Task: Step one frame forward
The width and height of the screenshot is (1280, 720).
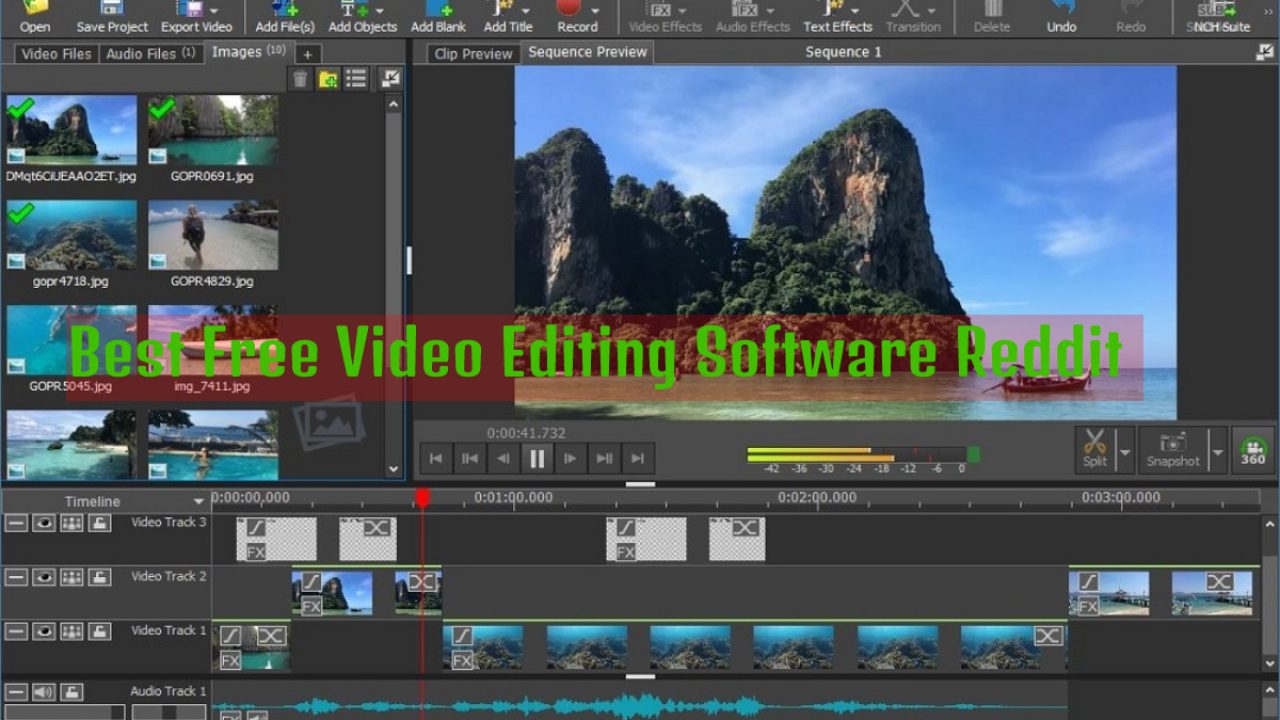Action: tap(570, 459)
